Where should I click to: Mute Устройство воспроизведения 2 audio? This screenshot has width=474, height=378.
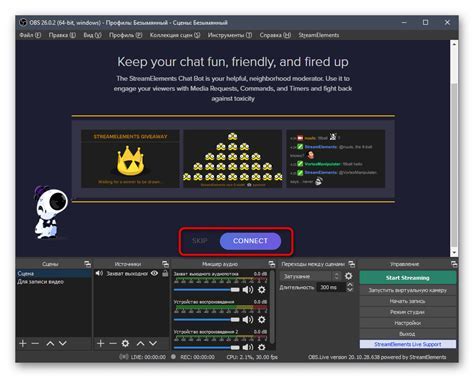coord(248,347)
